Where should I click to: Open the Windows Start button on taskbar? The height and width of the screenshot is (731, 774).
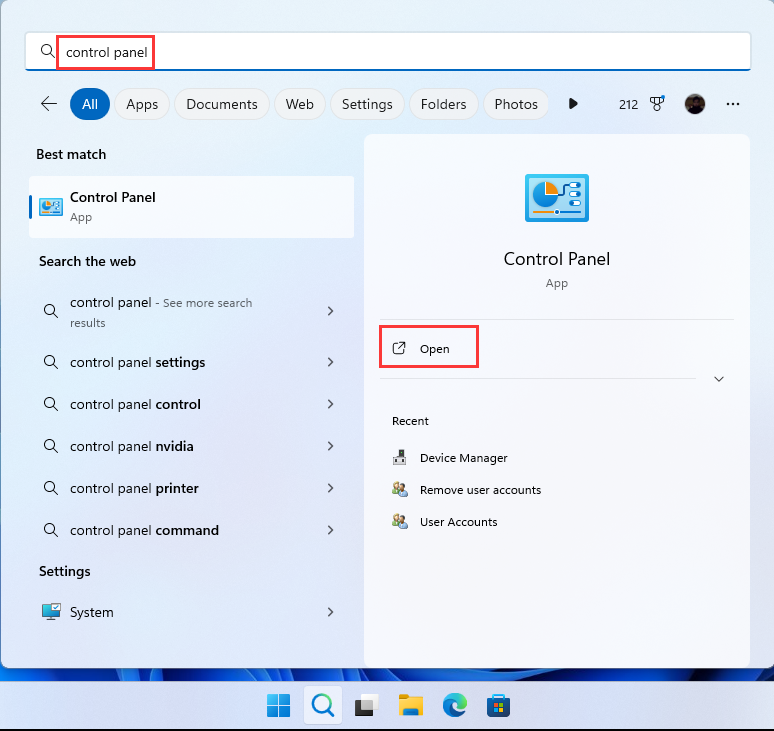click(278, 705)
